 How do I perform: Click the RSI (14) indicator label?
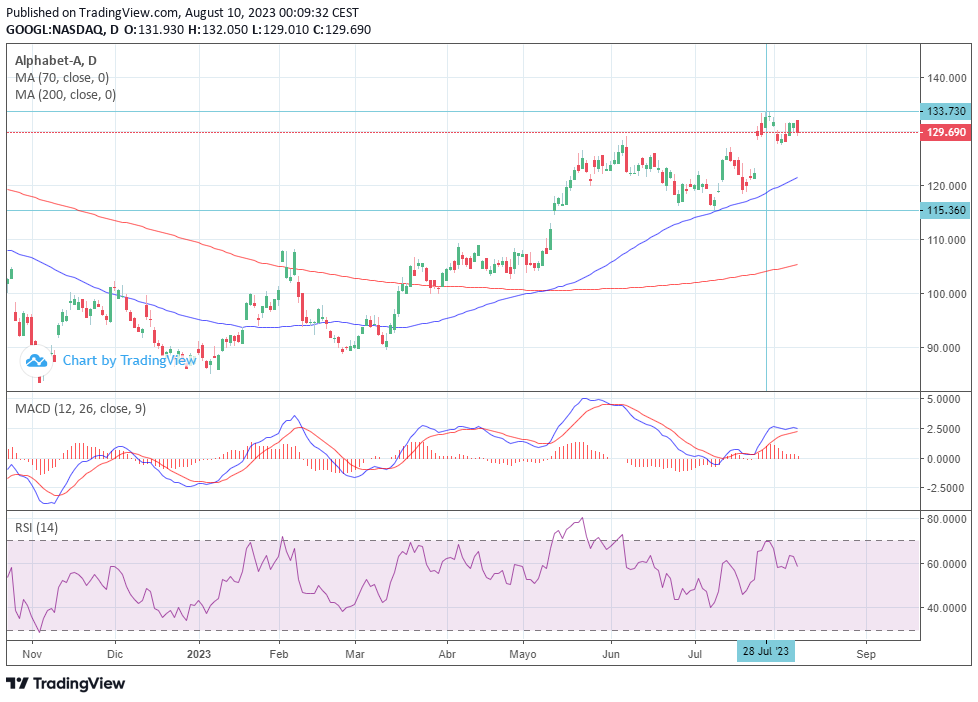point(36,528)
